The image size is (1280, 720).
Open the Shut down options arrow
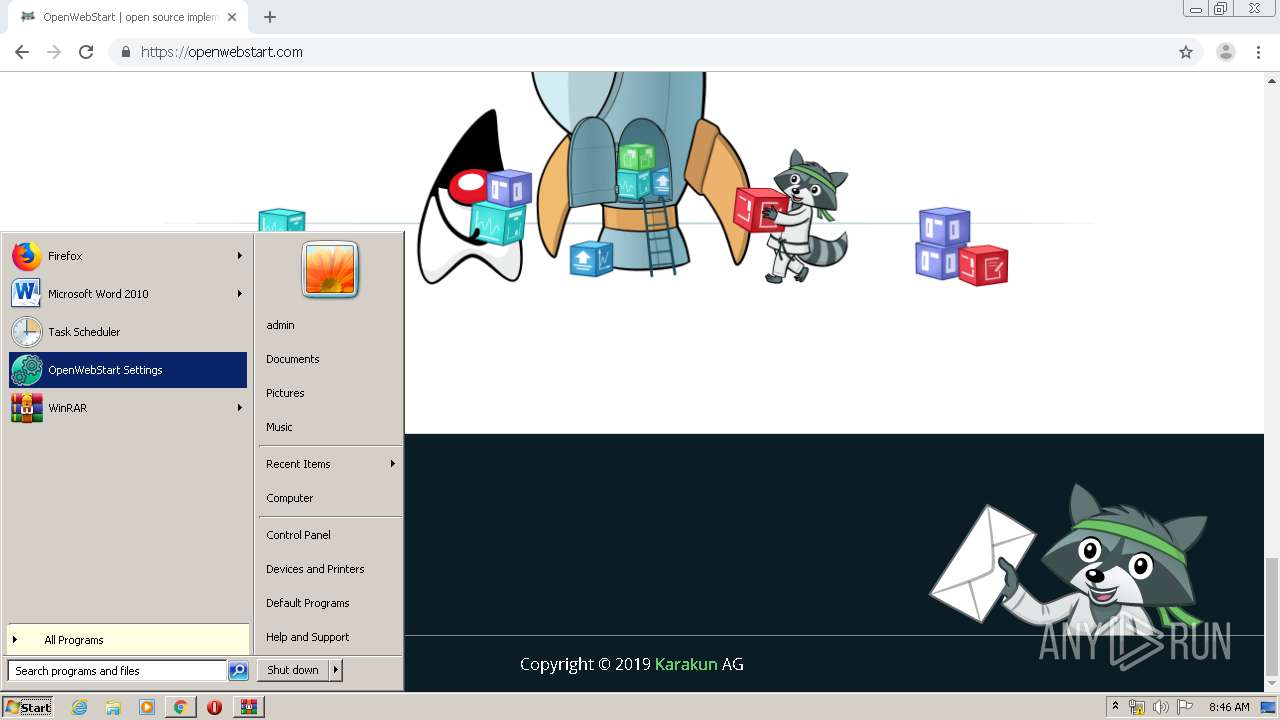(x=336, y=670)
